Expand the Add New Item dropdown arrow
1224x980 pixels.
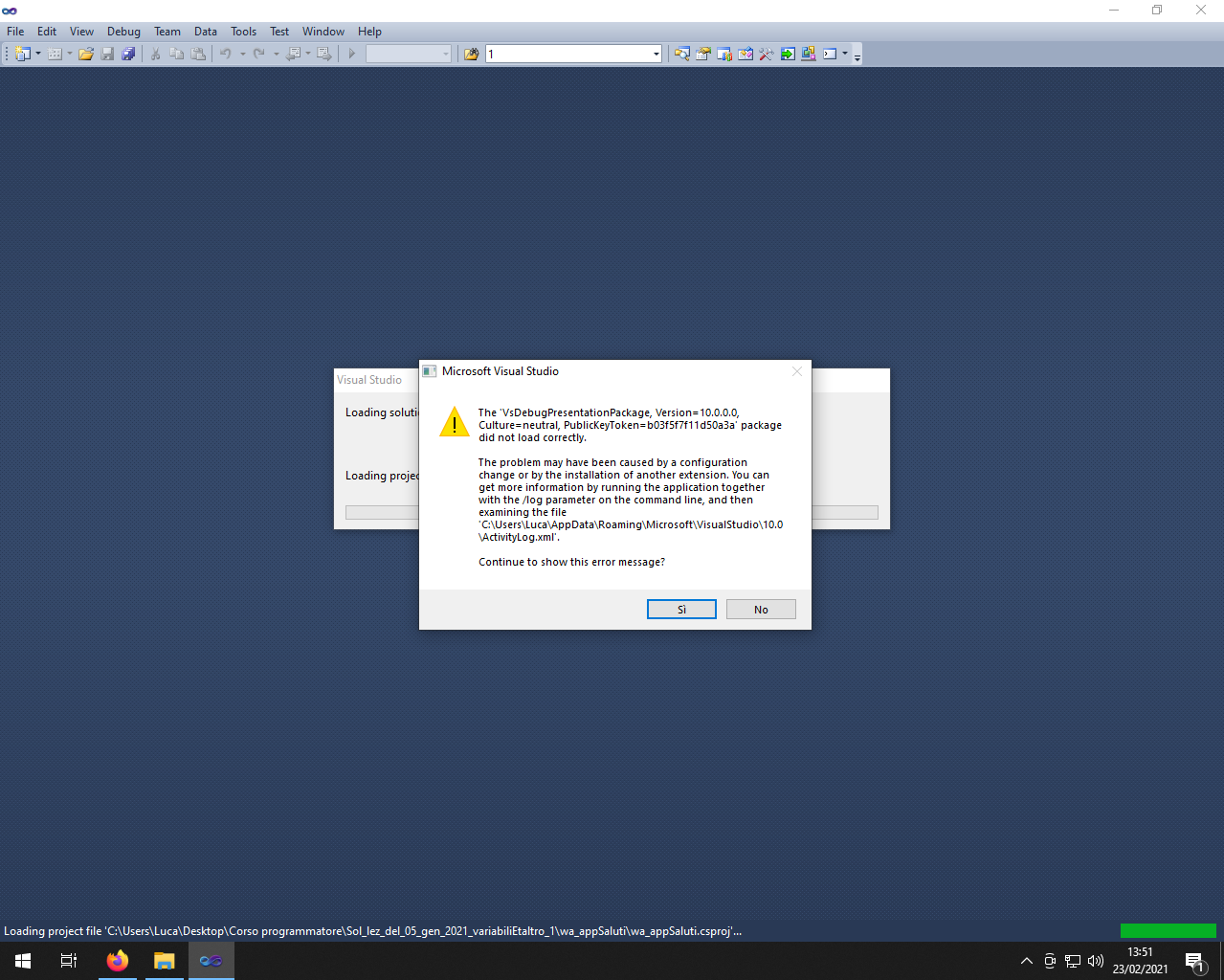[70, 54]
